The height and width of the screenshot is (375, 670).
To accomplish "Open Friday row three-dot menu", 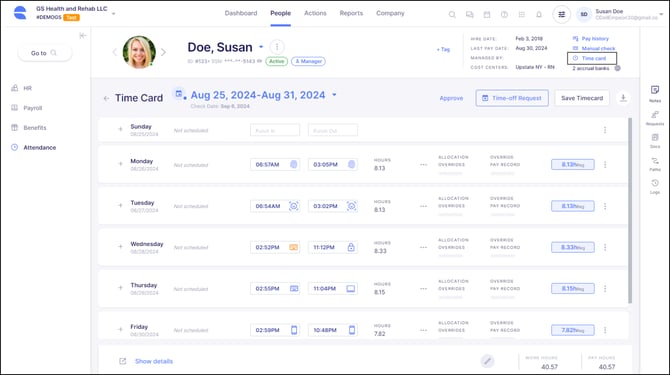I will [605, 330].
